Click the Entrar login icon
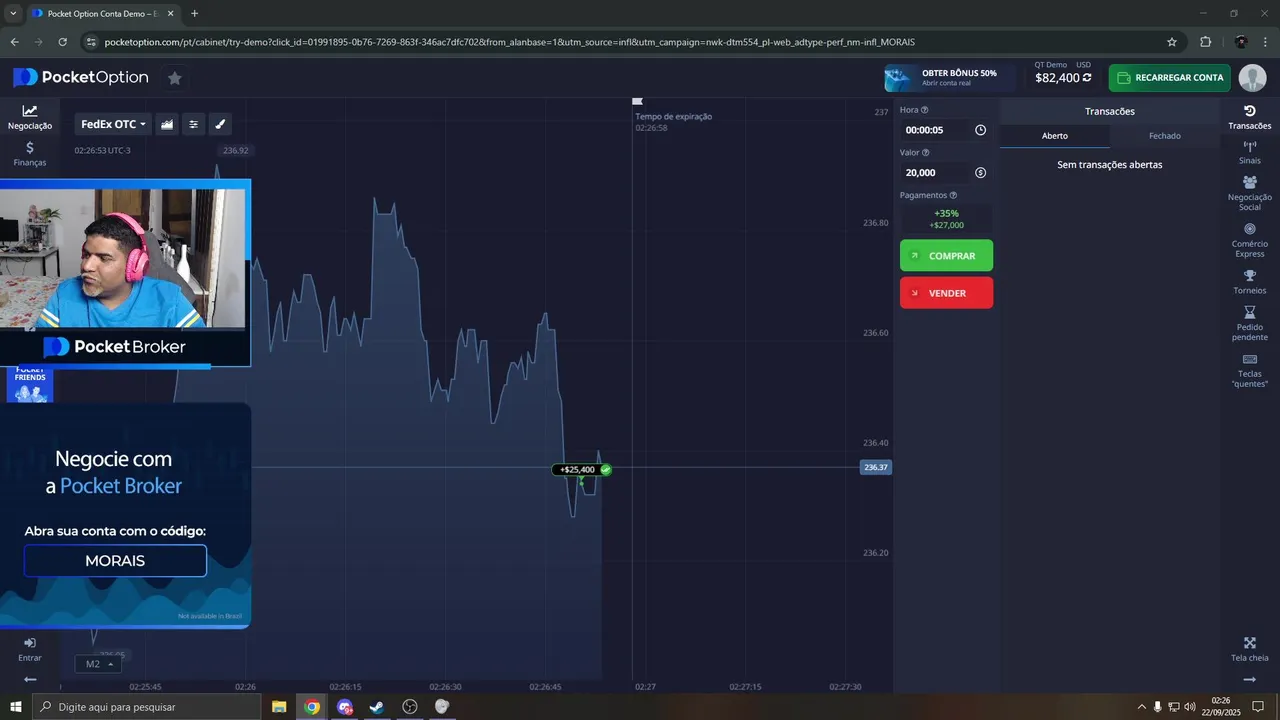 pos(30,649)
